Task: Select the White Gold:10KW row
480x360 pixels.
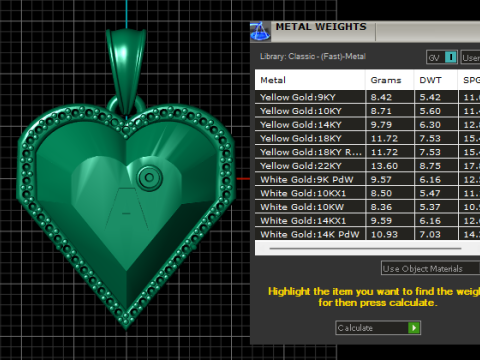Action: point(367,207)
